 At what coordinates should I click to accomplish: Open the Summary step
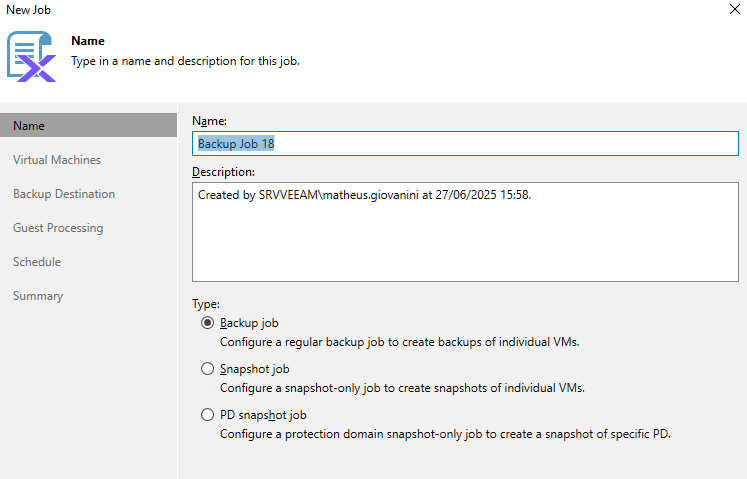click(x=38, y=296)
